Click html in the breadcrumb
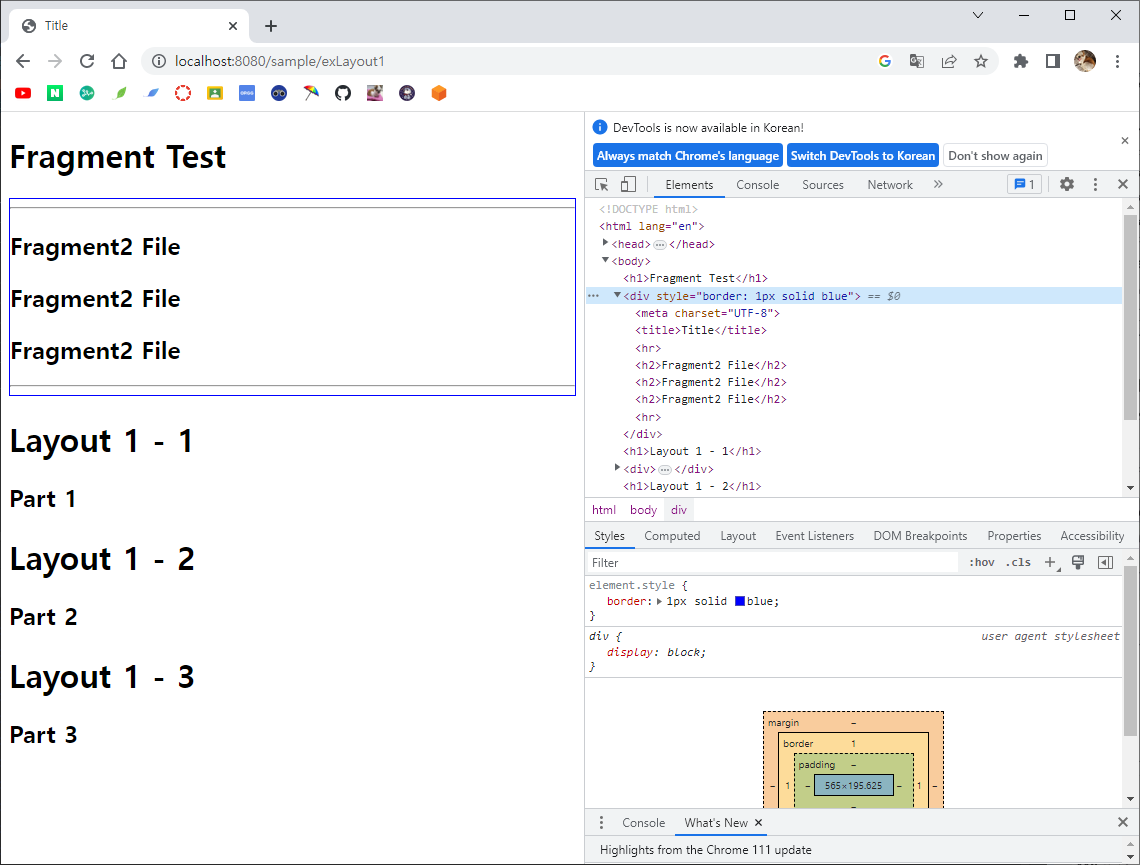Viewport: 1140px width, 865px height. click(x=603, y=510)
